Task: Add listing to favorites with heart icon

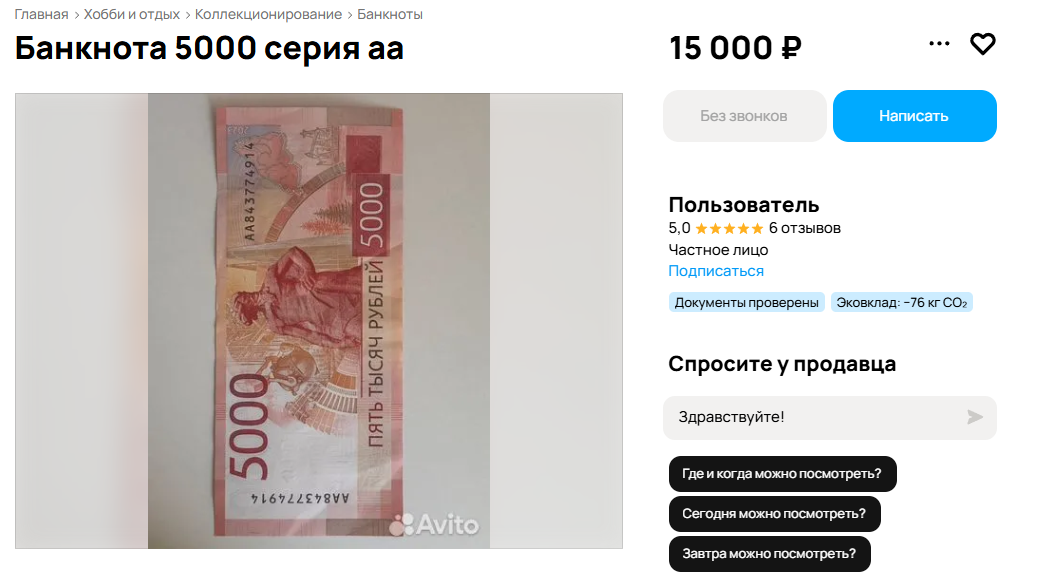Action: click(982, 44)
